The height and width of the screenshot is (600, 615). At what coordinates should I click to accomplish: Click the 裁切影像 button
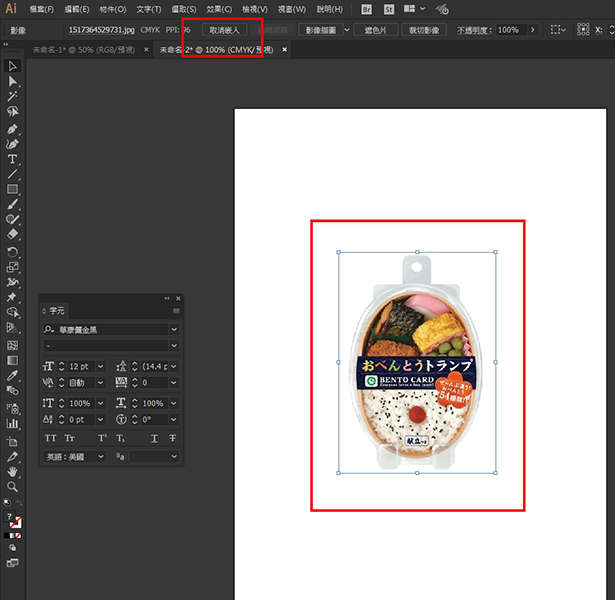point(424,30)
